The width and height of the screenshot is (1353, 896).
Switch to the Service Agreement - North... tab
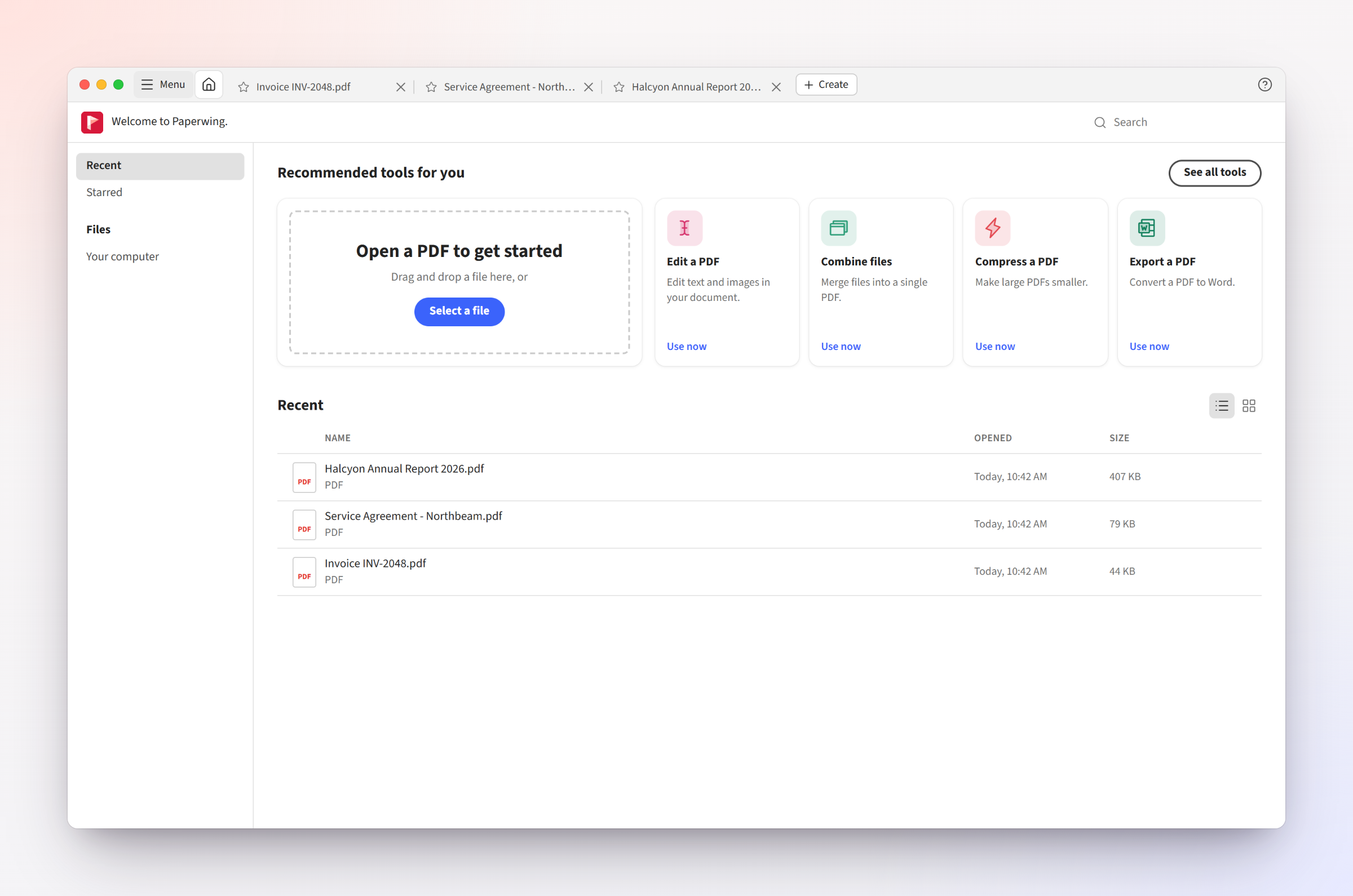click(509, 87)
